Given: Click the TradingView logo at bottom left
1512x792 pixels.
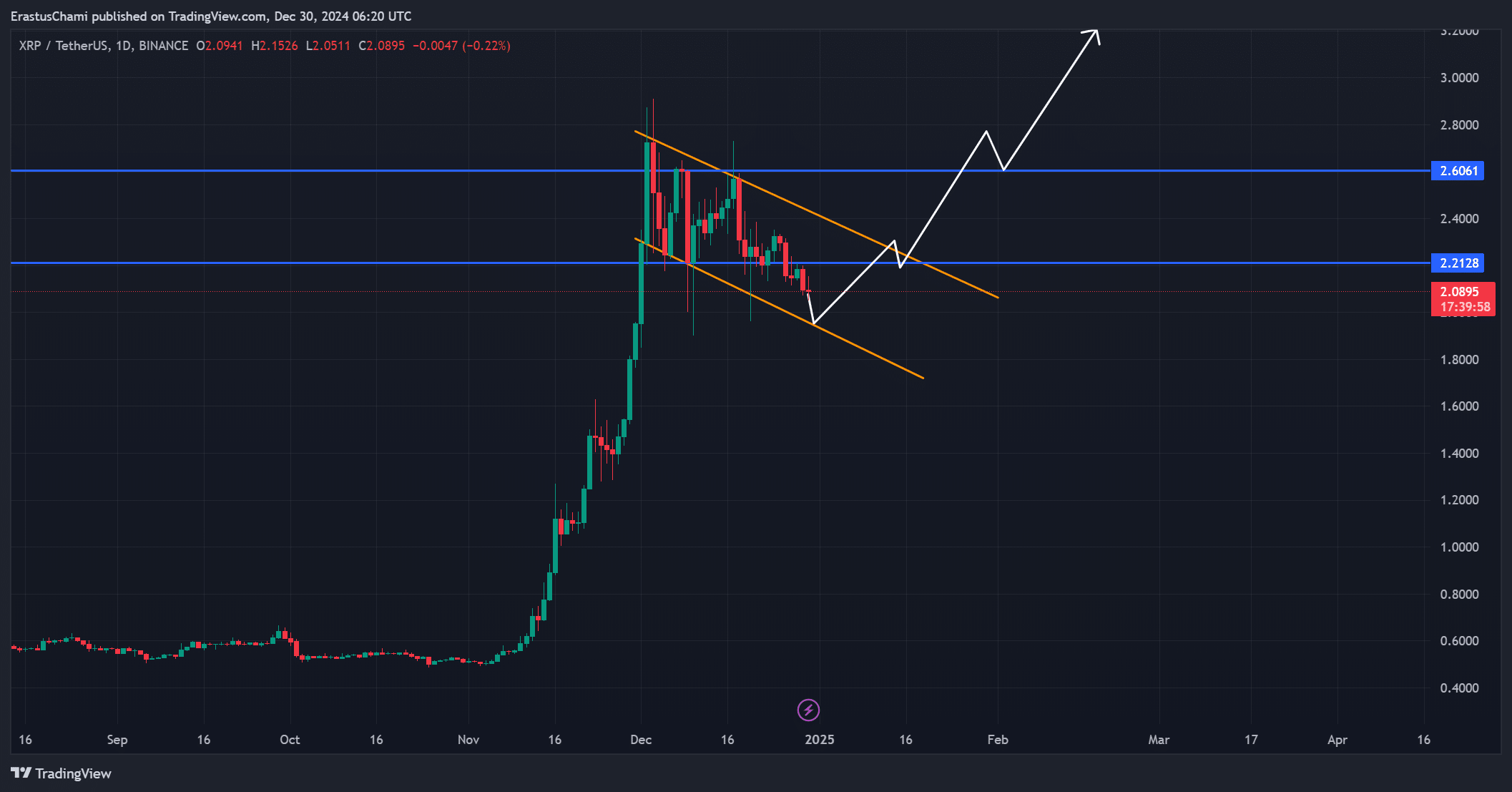Looking at the screenshot, I should point(62,773).
